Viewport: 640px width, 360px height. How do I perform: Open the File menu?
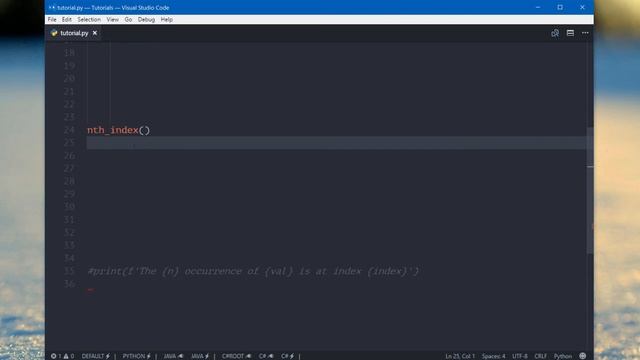click(52, 20)
